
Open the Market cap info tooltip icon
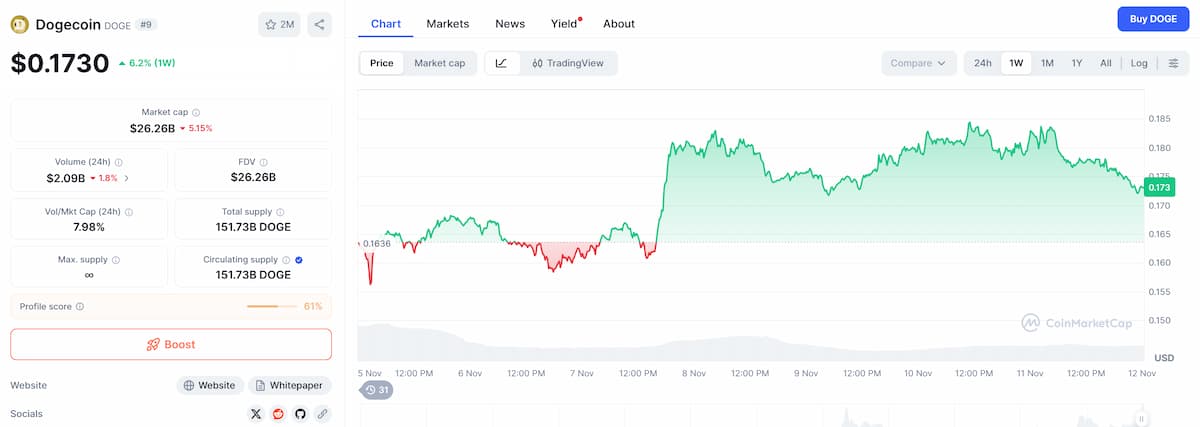coord(196,113)
